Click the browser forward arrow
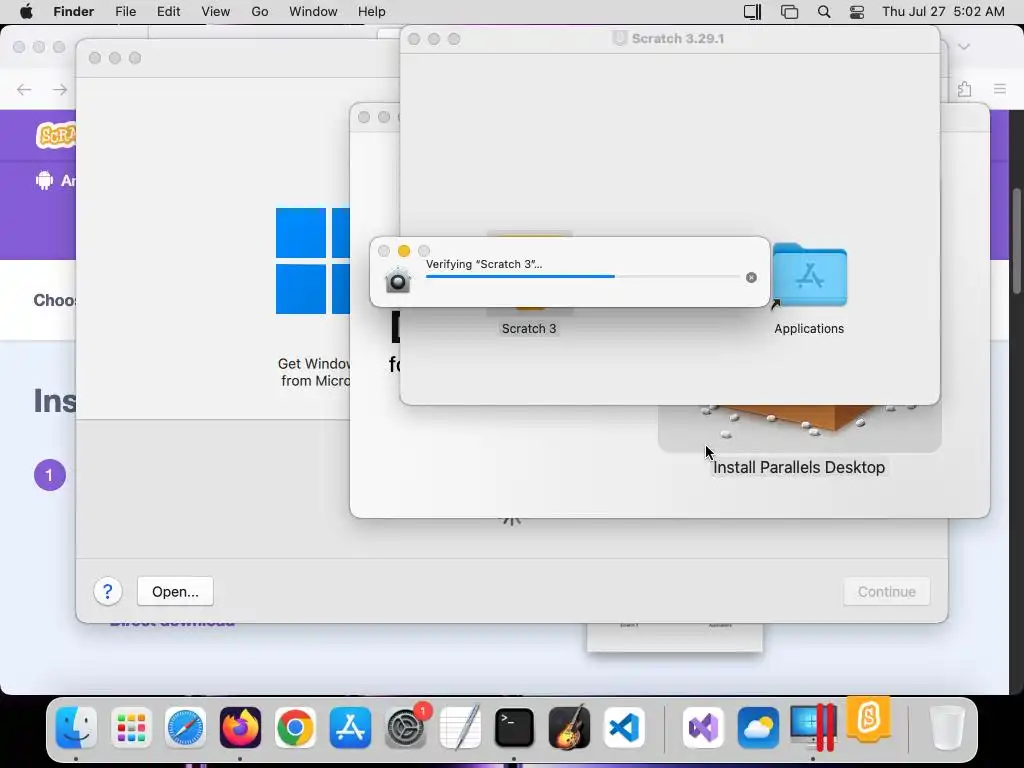Screen dimensions: 1024x768 pyautogui.click(x=60, y=89)
